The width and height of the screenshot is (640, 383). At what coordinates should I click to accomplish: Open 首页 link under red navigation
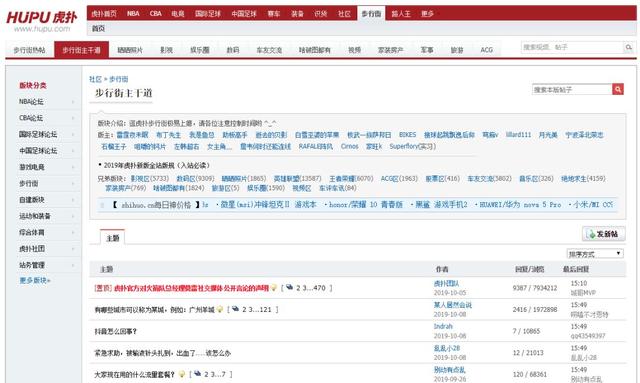click(x=98, y=29)
